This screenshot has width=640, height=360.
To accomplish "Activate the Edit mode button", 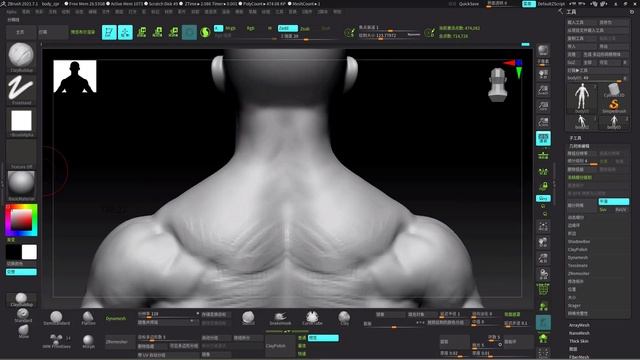I will point(109,32).
